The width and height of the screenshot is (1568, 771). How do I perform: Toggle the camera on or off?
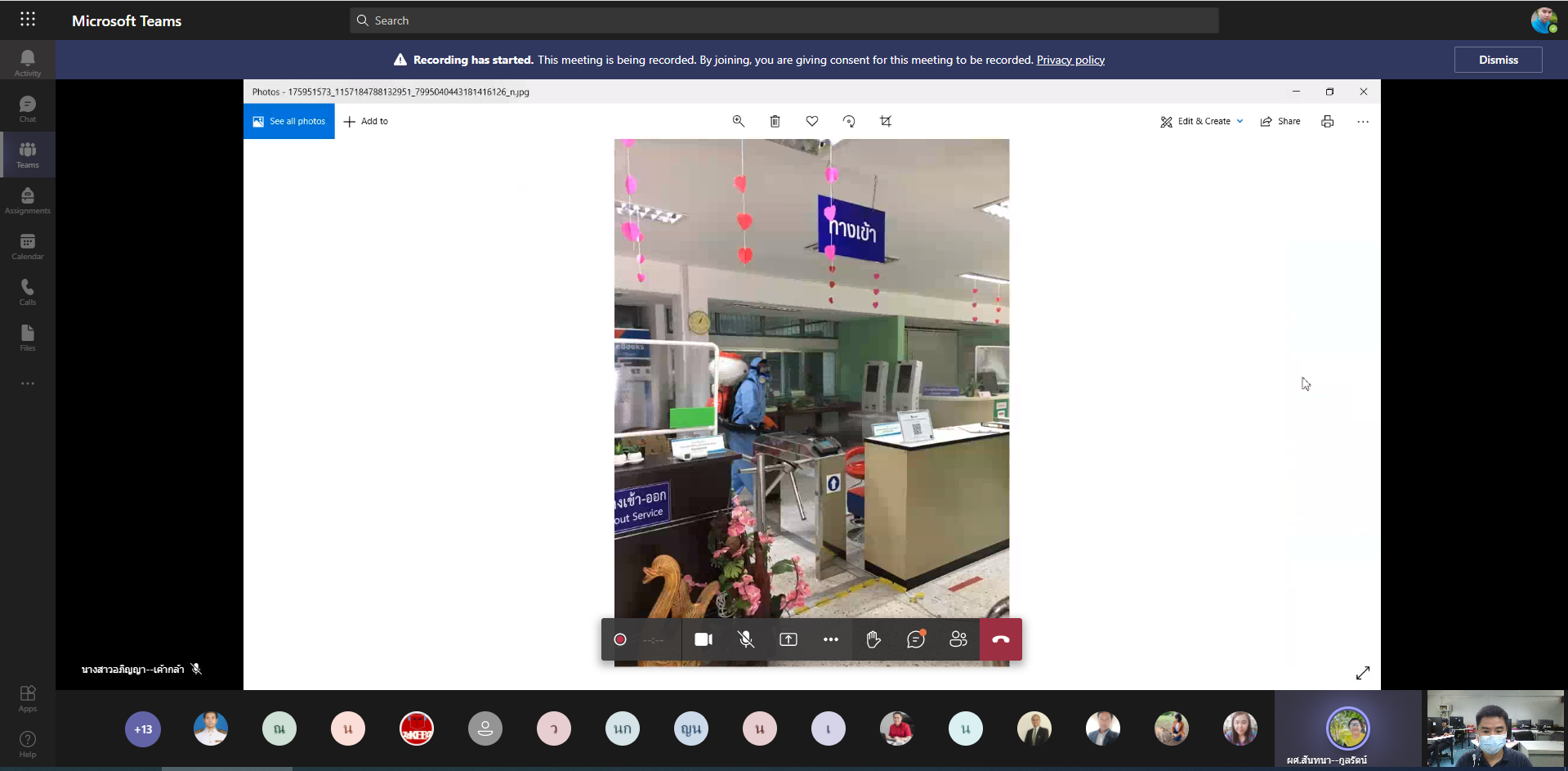tap(704, 639)
